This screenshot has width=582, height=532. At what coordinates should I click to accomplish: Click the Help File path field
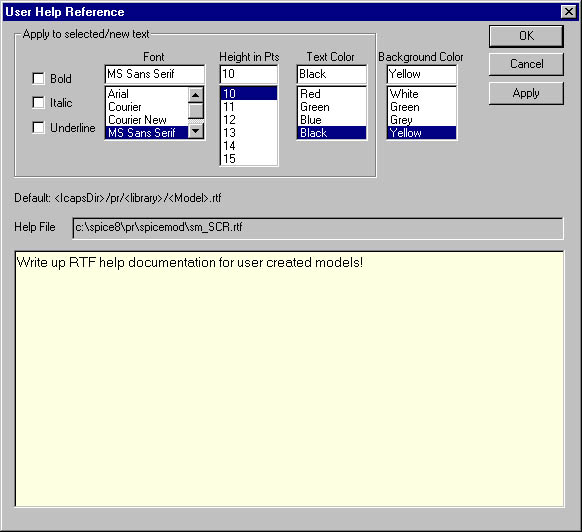pyautogui.click(x=318, y=228)
